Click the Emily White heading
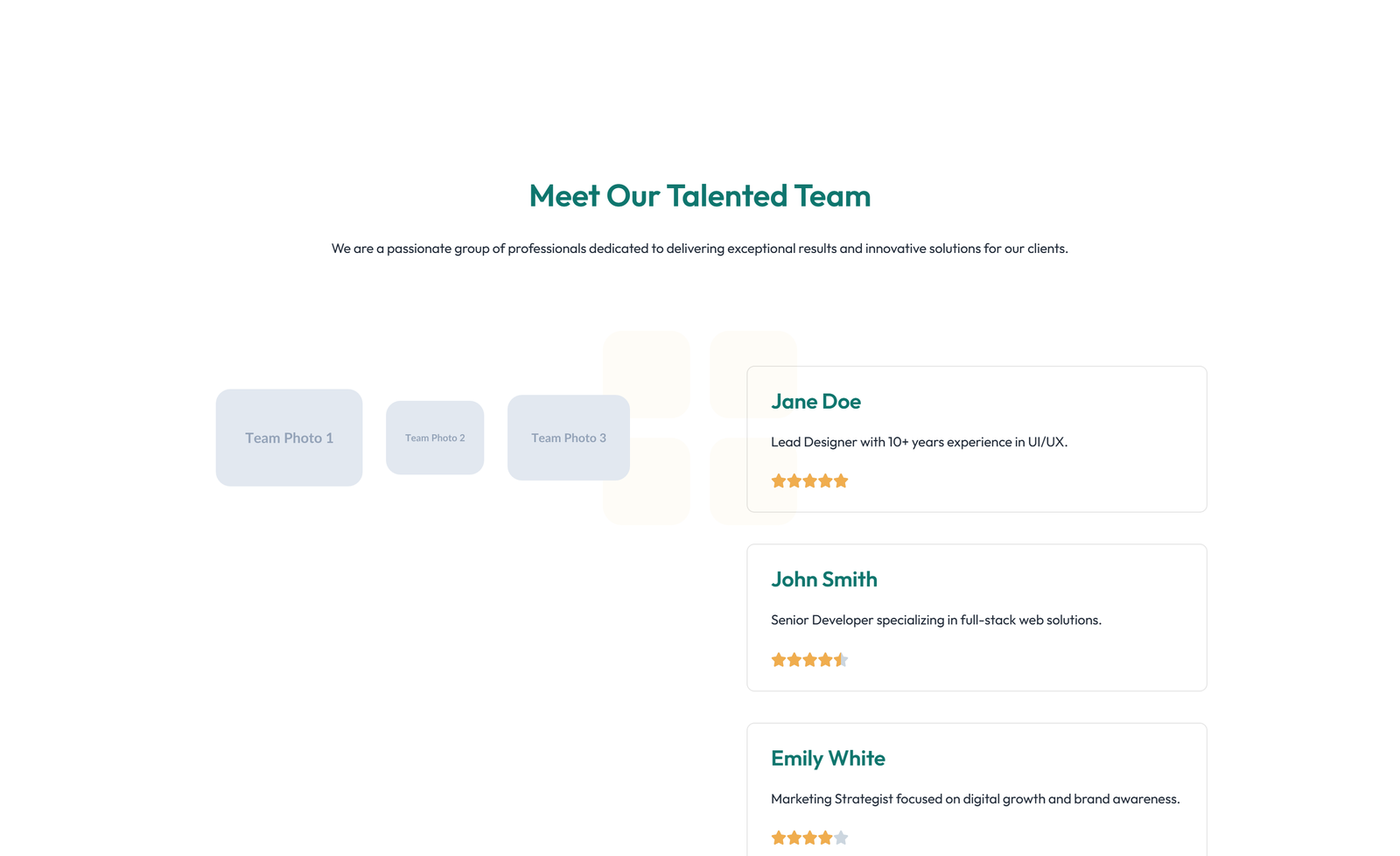 click(x=828, y=758)
